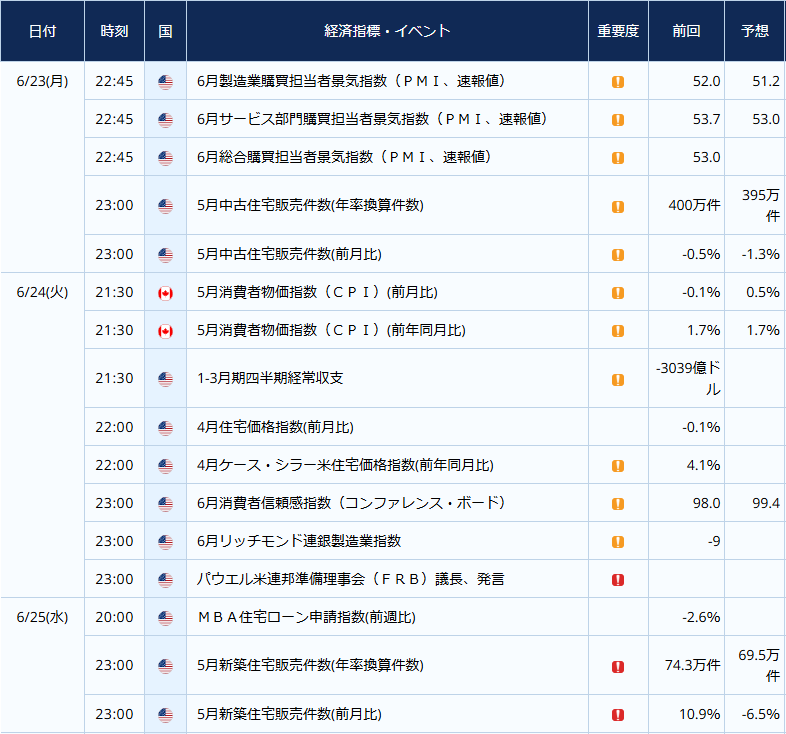Screen dimensions: 786x734
Task: Click the 日付 column header
Action: pos(43,31)
